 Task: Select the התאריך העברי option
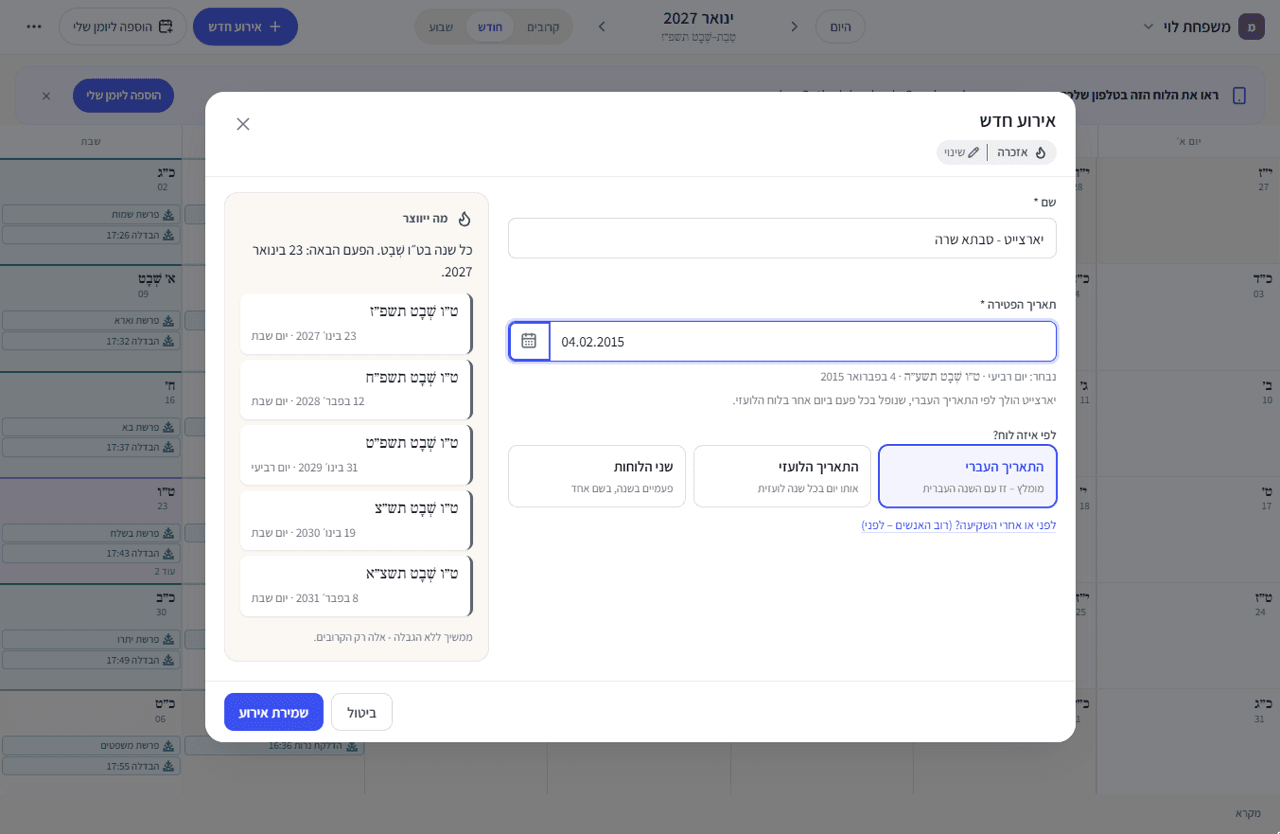968,476
